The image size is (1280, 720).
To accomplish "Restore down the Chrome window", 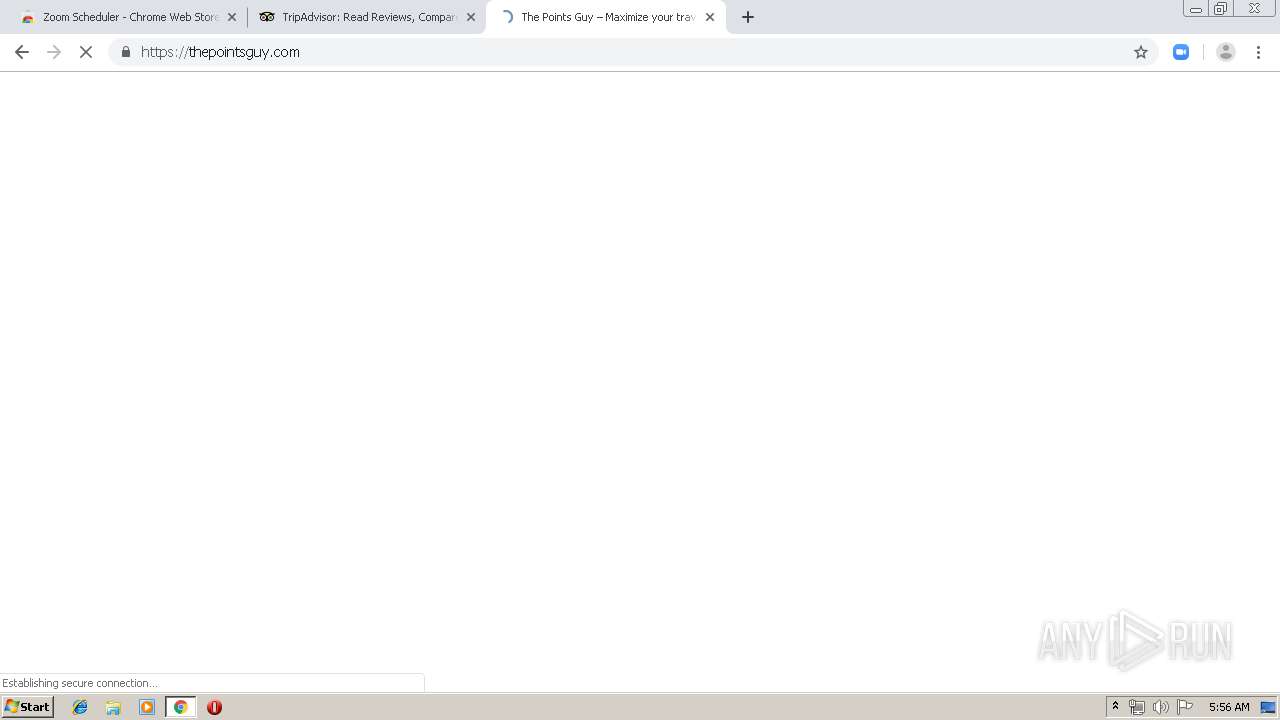I will tap(1221, 9).
